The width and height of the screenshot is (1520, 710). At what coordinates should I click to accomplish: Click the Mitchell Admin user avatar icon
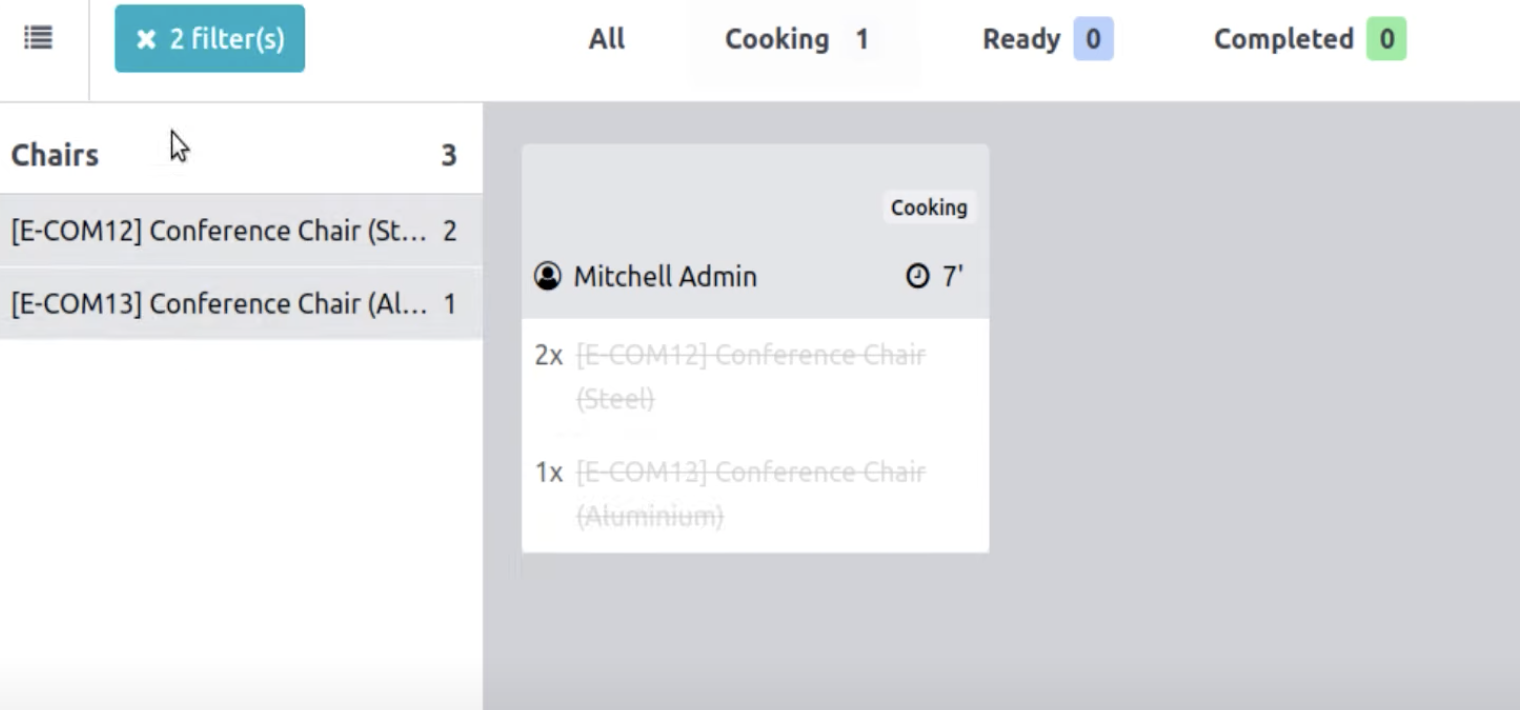pos(547,276)
